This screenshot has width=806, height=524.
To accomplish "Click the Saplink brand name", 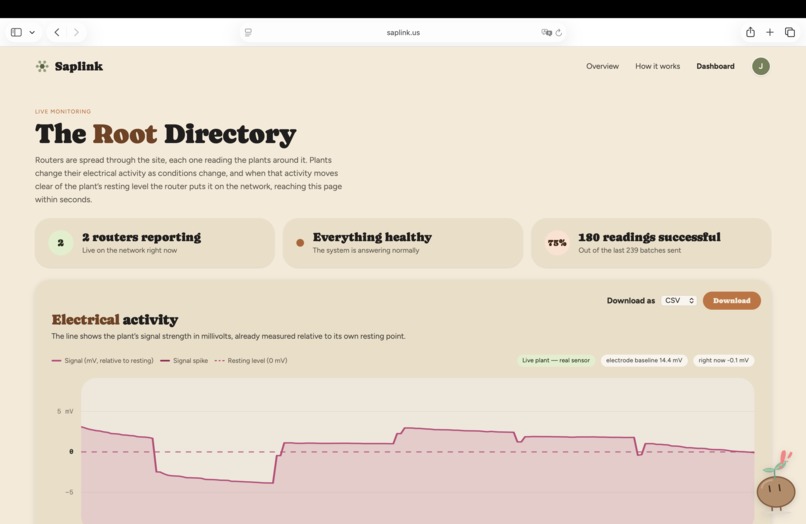I will pyautogui.click(x=79, y=66).
